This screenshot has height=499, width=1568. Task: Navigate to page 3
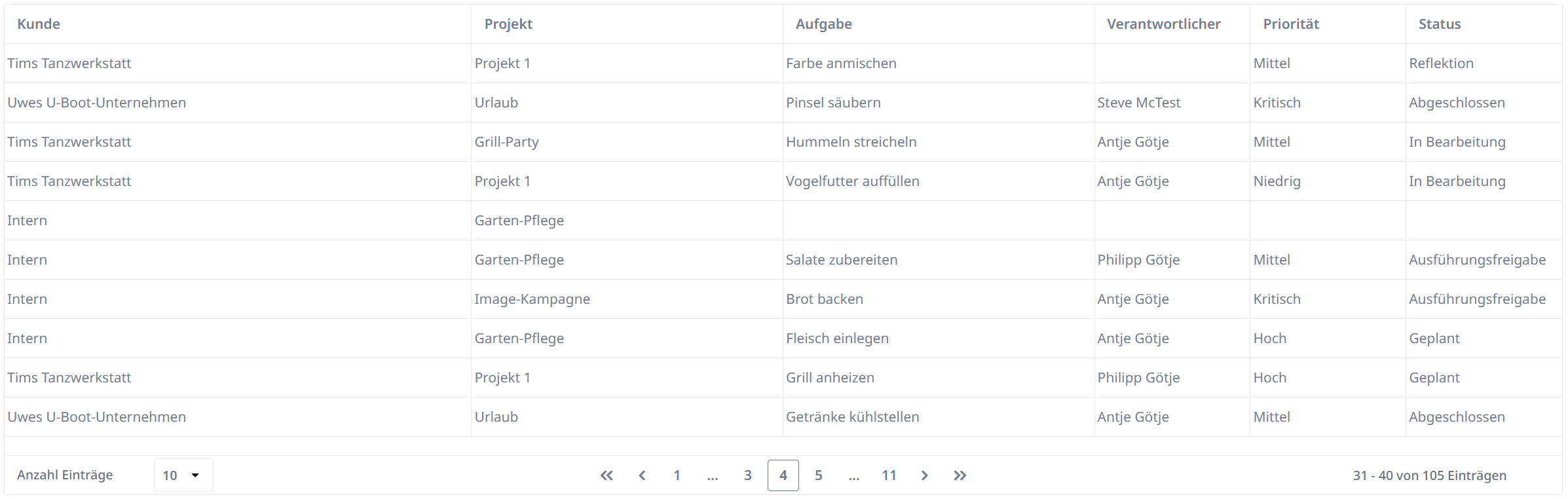pos(747,475)
